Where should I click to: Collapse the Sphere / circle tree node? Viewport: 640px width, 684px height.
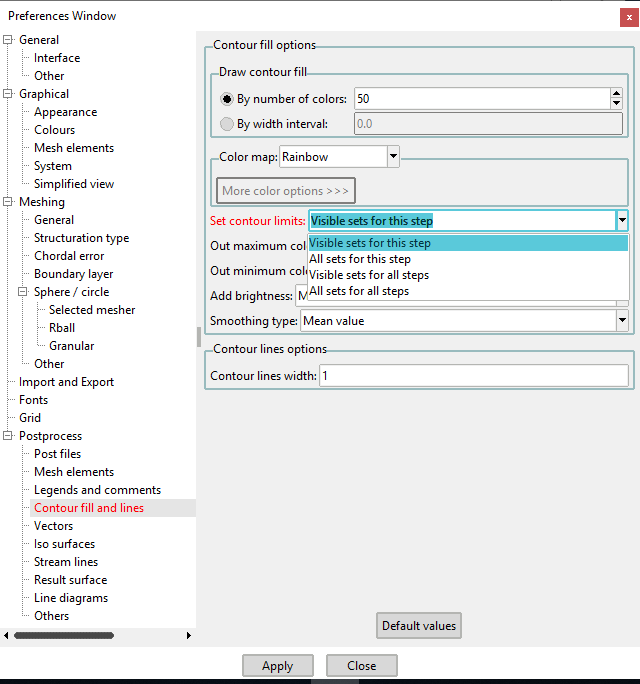(x=23, y=292)
